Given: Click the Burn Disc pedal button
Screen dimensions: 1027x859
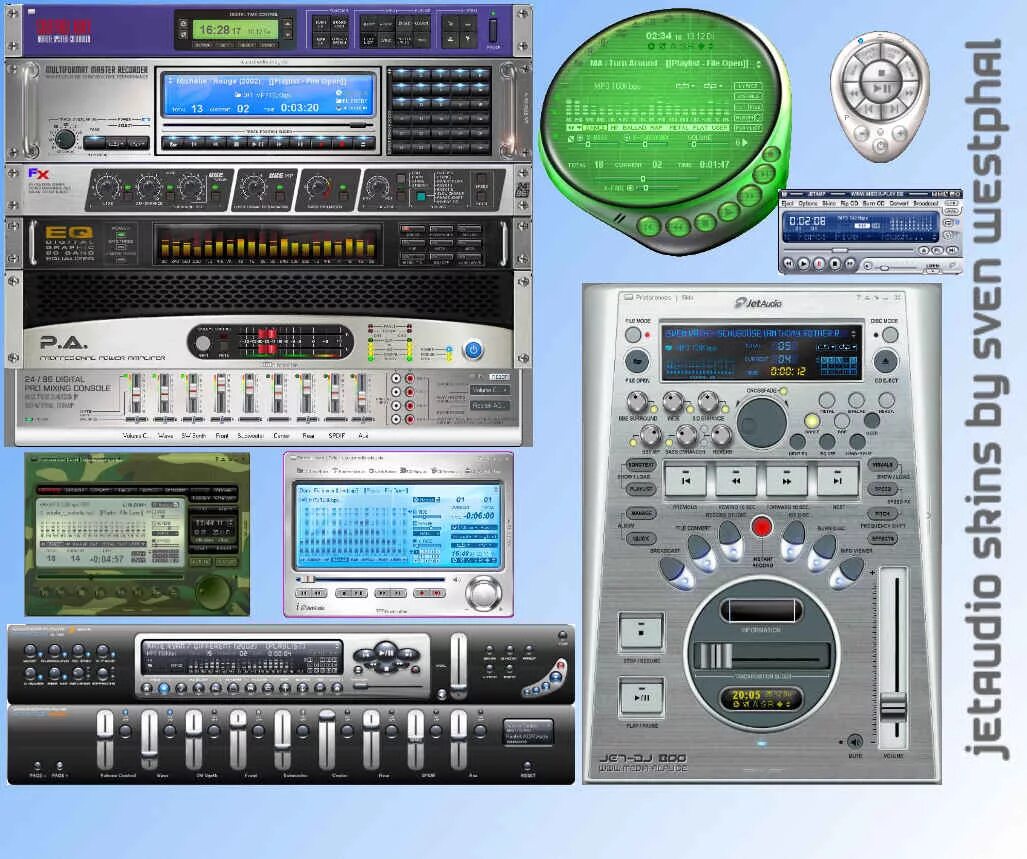Looking at the screenshot, I should pos(821,552).
